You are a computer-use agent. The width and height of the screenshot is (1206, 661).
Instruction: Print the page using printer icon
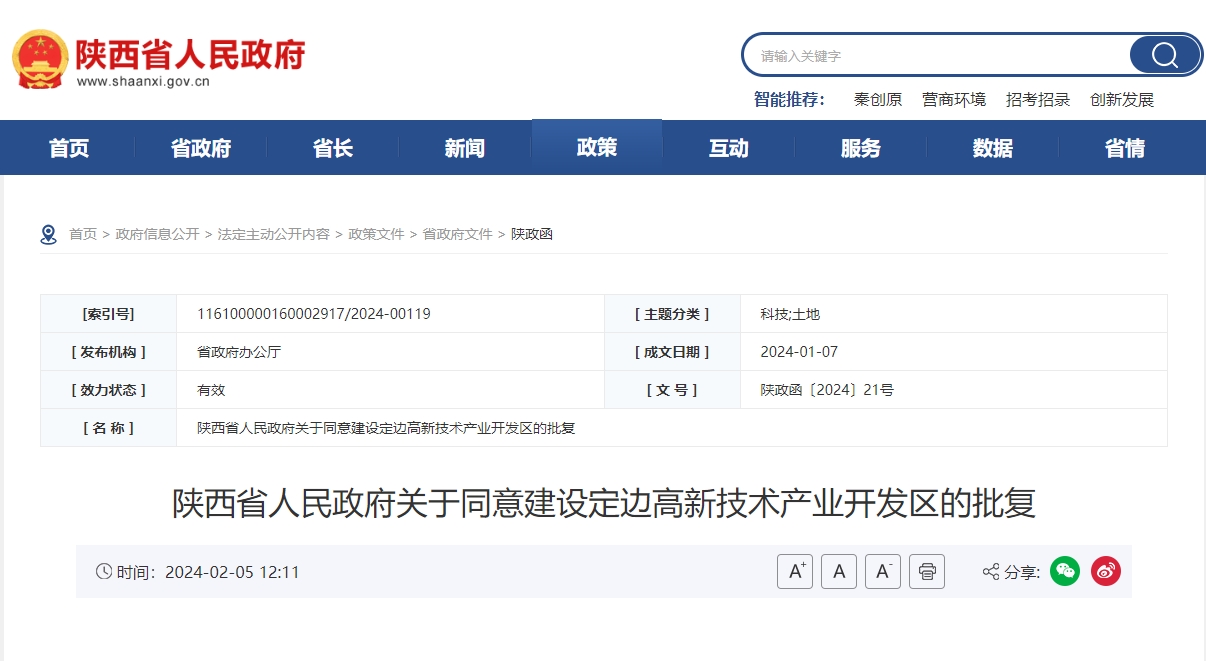coord(927,571)
